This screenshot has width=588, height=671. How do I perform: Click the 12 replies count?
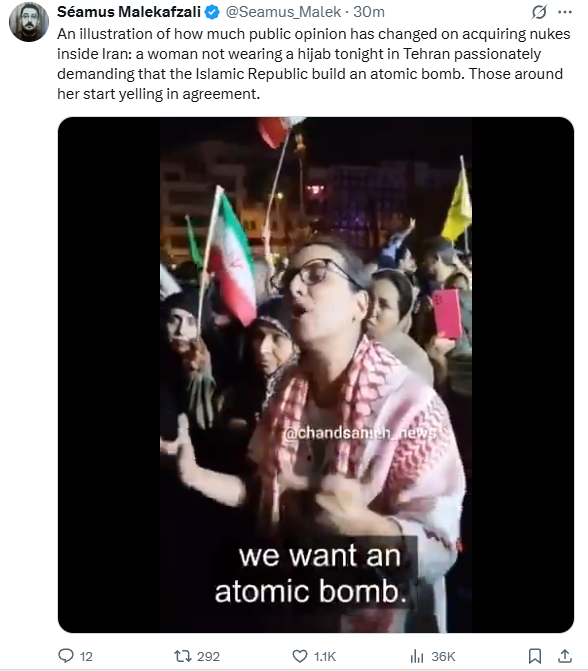[86, 656]
